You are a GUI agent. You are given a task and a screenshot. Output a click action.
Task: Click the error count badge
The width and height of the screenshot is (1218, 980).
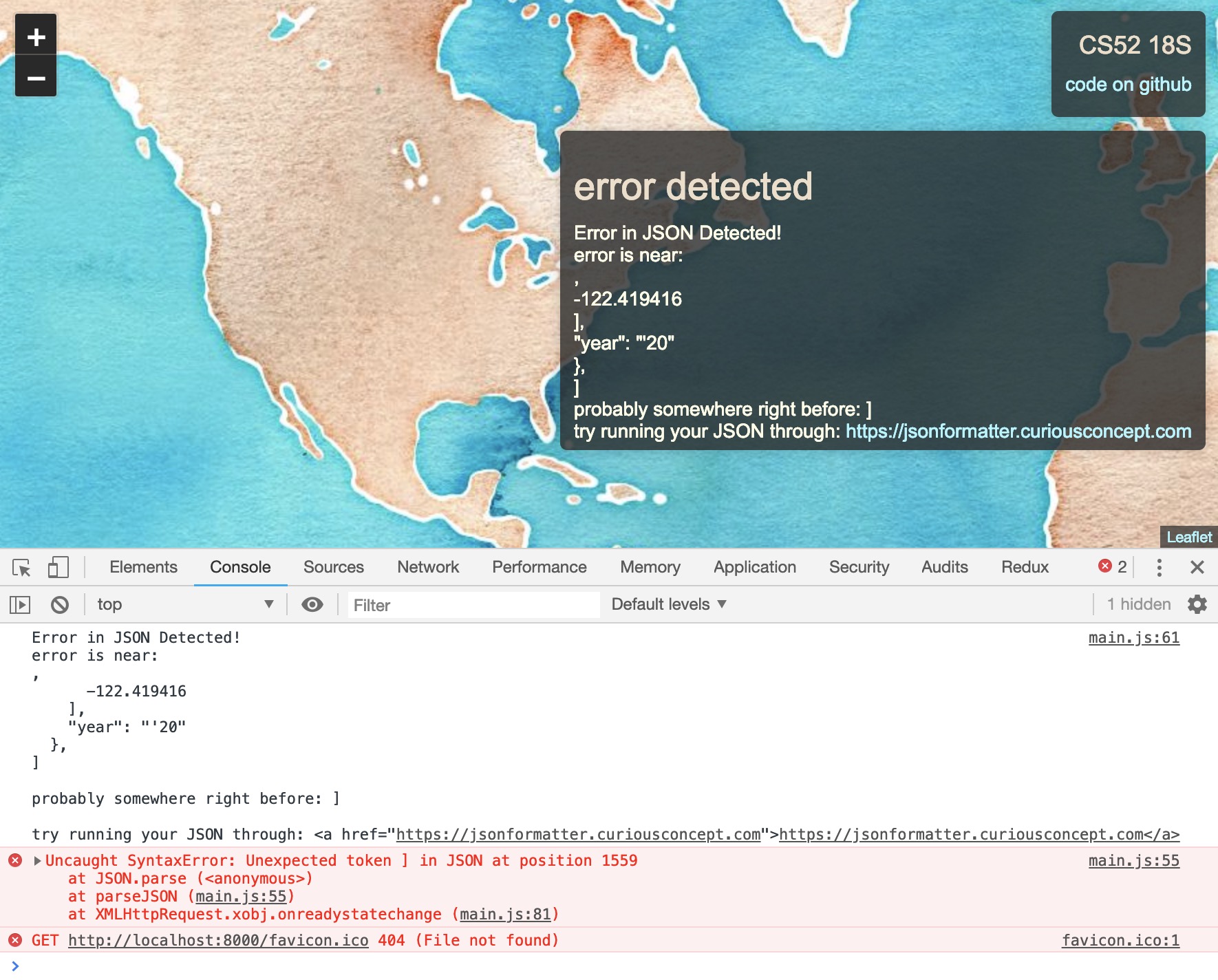tap(1113, 567)
